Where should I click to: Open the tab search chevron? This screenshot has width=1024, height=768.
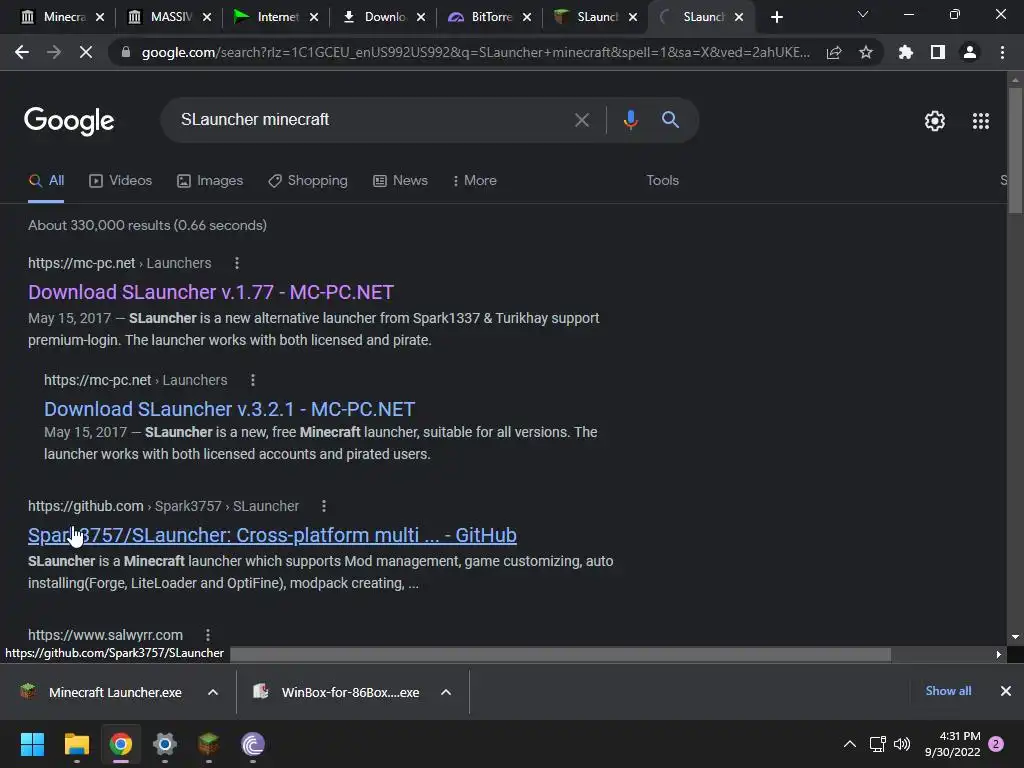tap(863, 14)
